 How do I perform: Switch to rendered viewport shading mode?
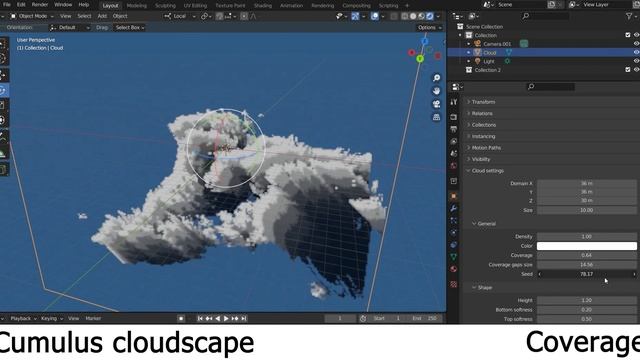point(430,16)
